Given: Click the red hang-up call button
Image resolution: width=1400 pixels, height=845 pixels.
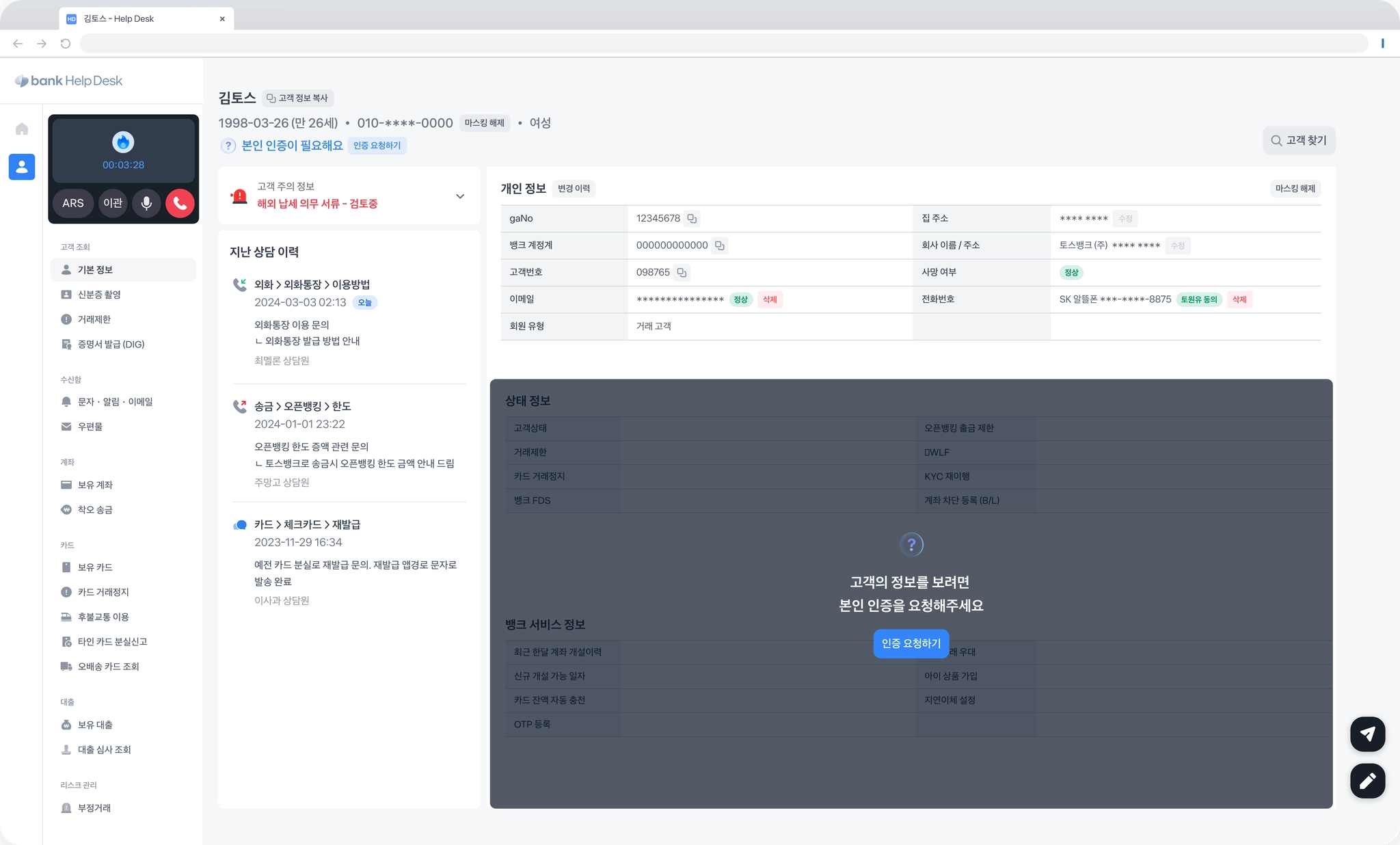Looking at the screenshot, I should (x=180, y=203).
